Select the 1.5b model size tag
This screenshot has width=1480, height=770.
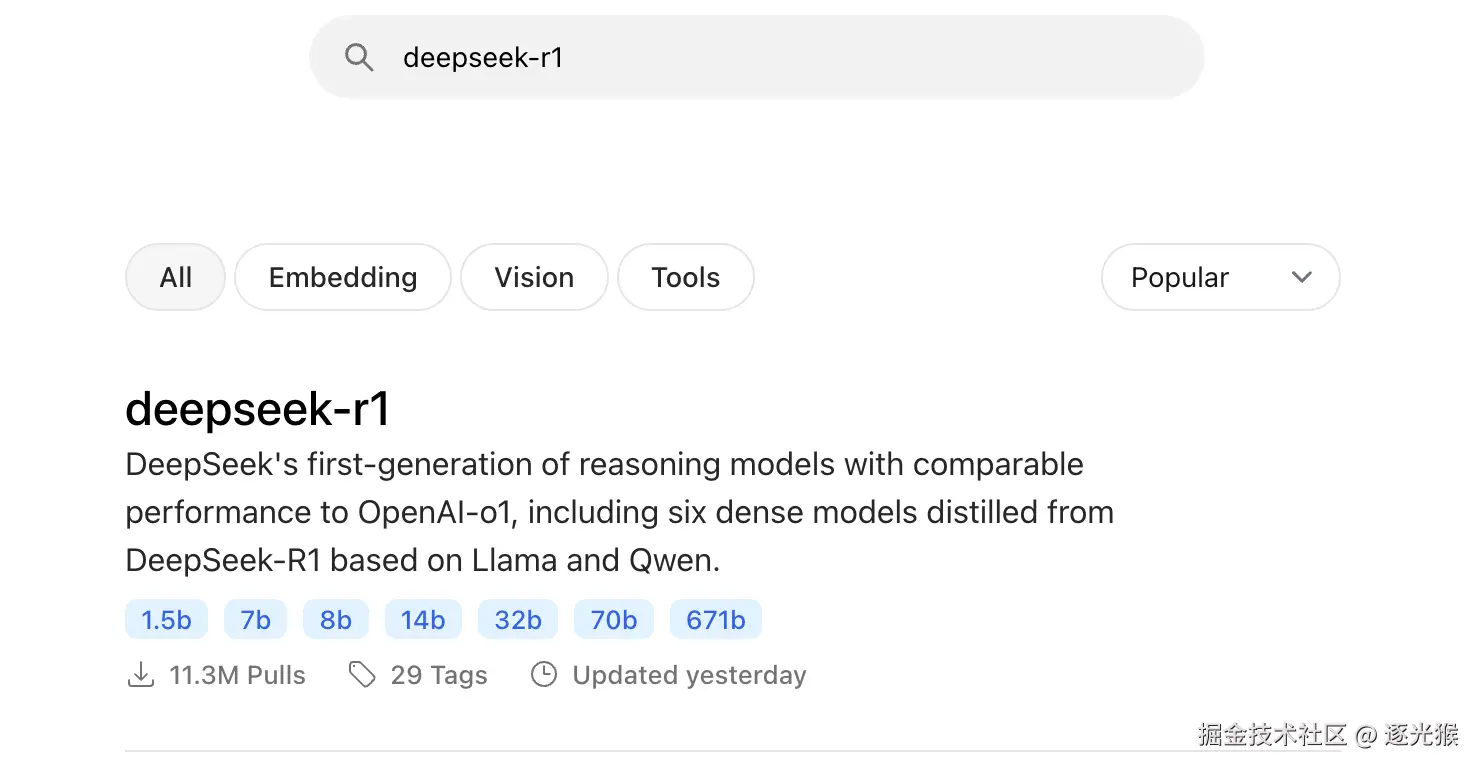coord(166,620)
